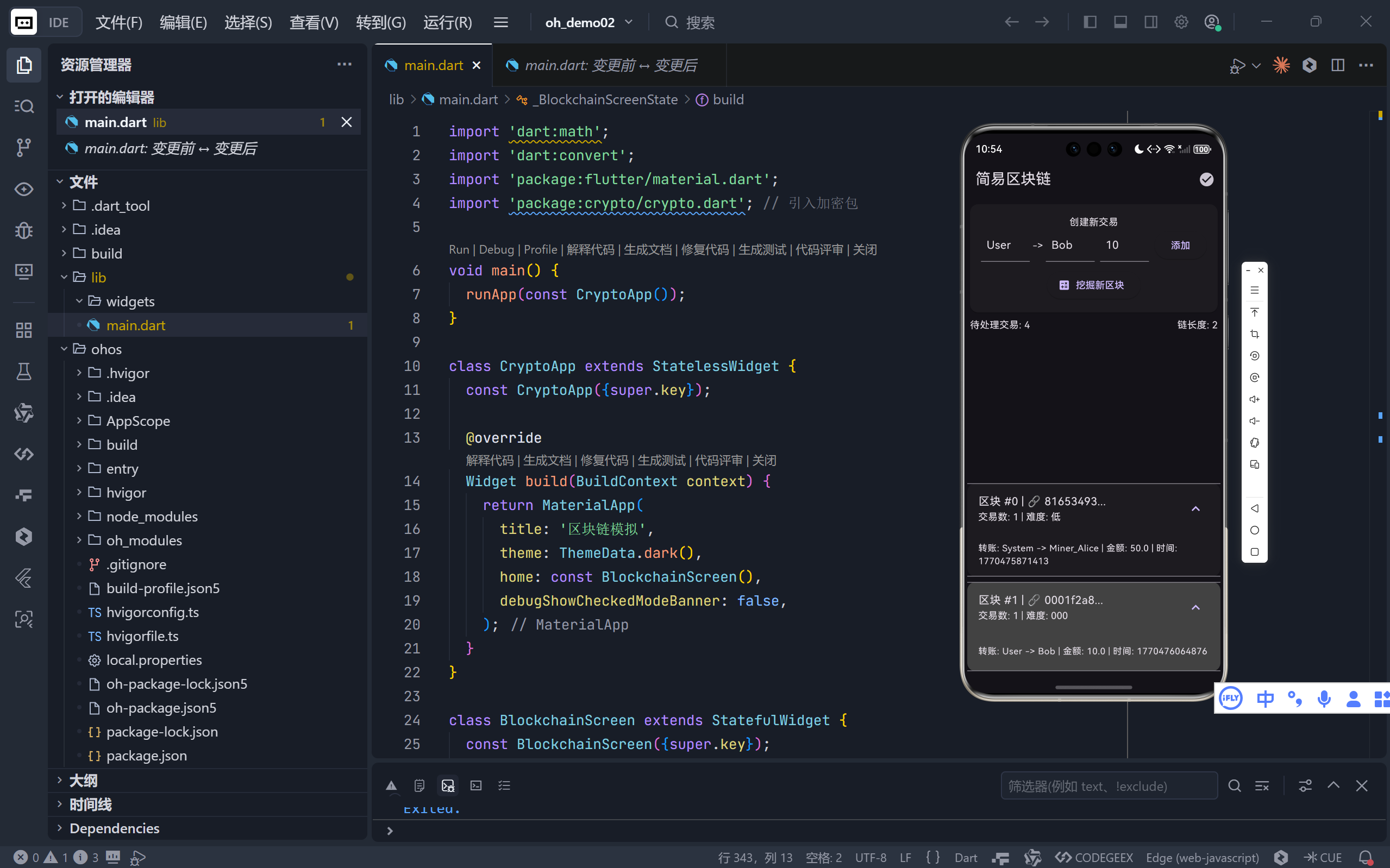Expand the .dart_tool folder

click(121, 205)
